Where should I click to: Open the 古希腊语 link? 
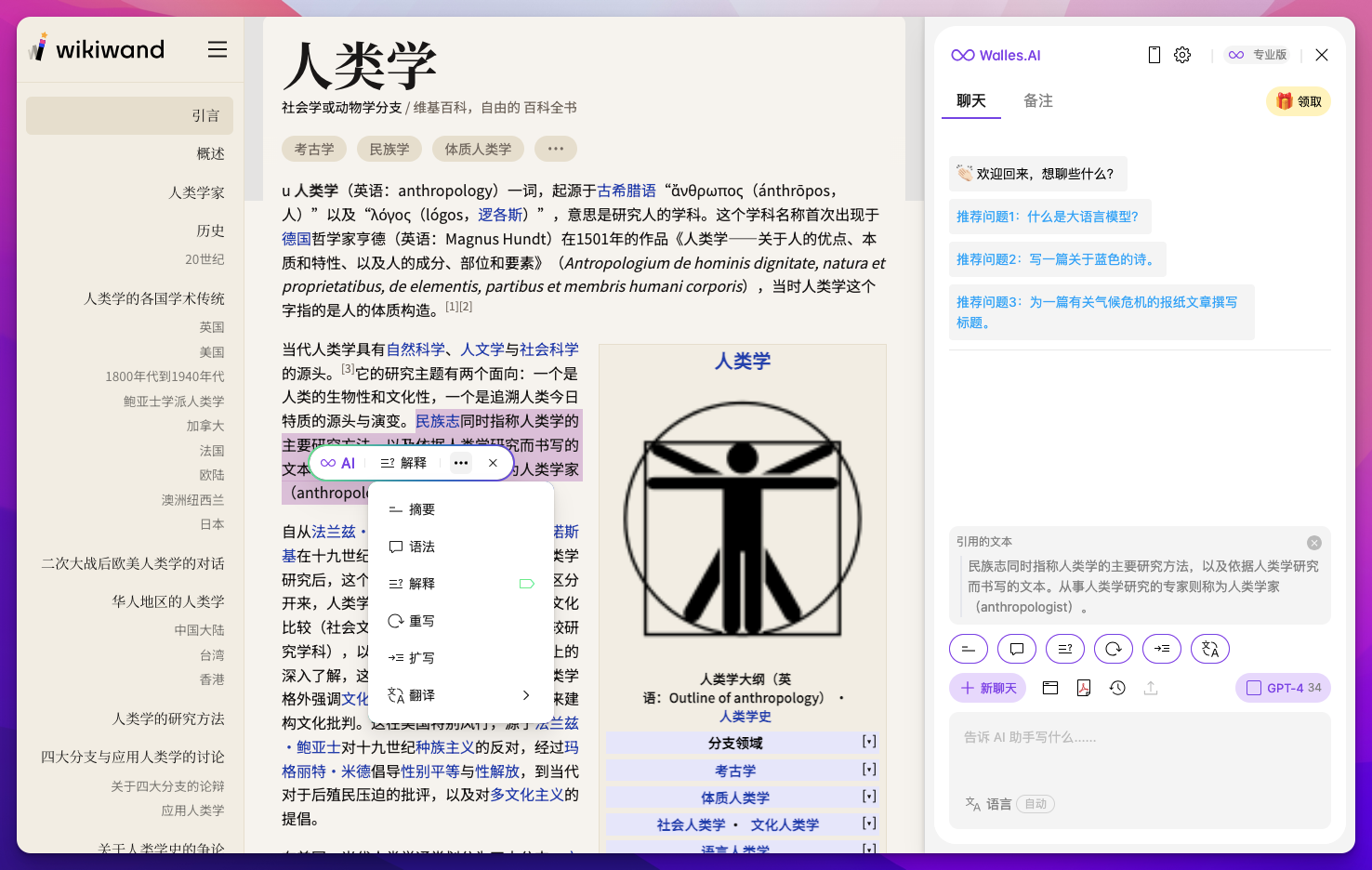(x=627, y=191)
